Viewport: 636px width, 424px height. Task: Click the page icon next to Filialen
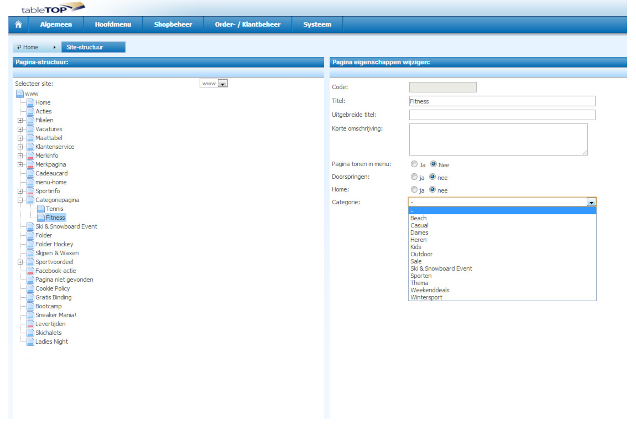point(30,120)
